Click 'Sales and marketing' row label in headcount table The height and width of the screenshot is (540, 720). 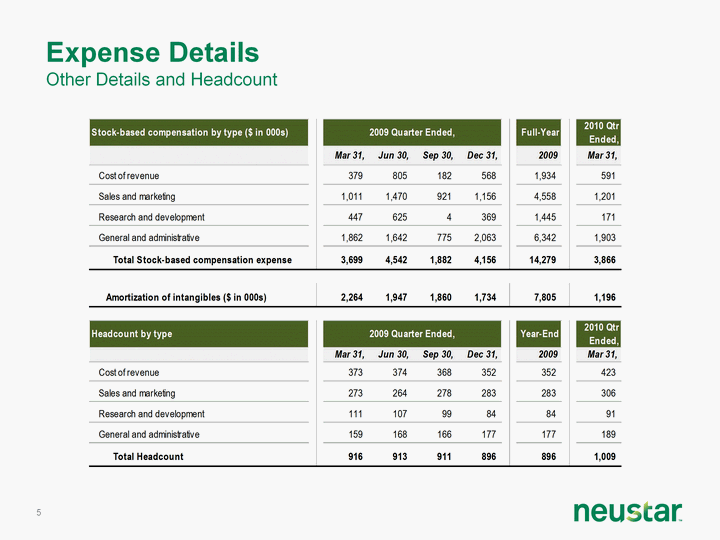[137, 393]
